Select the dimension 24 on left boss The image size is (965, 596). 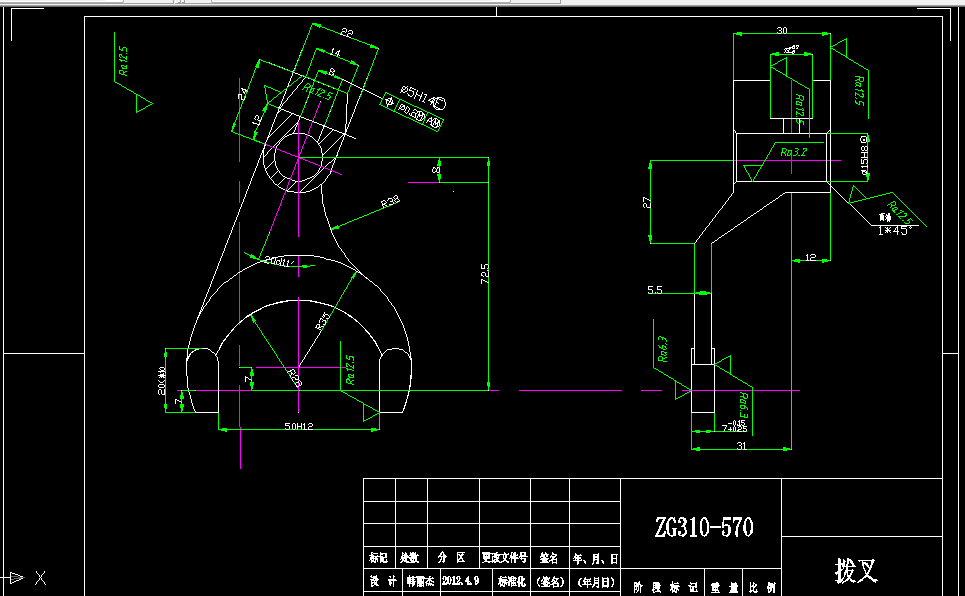(243, 94)
